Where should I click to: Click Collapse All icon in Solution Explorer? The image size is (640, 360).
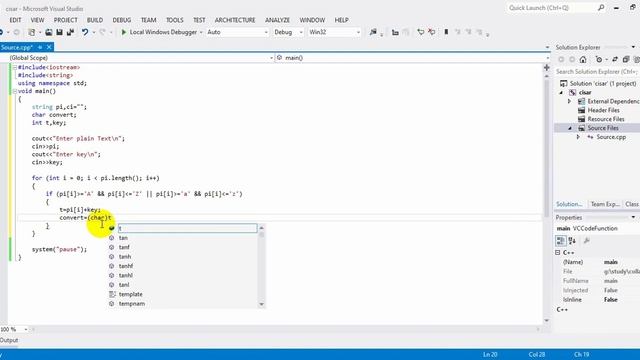tap(626, 60)
